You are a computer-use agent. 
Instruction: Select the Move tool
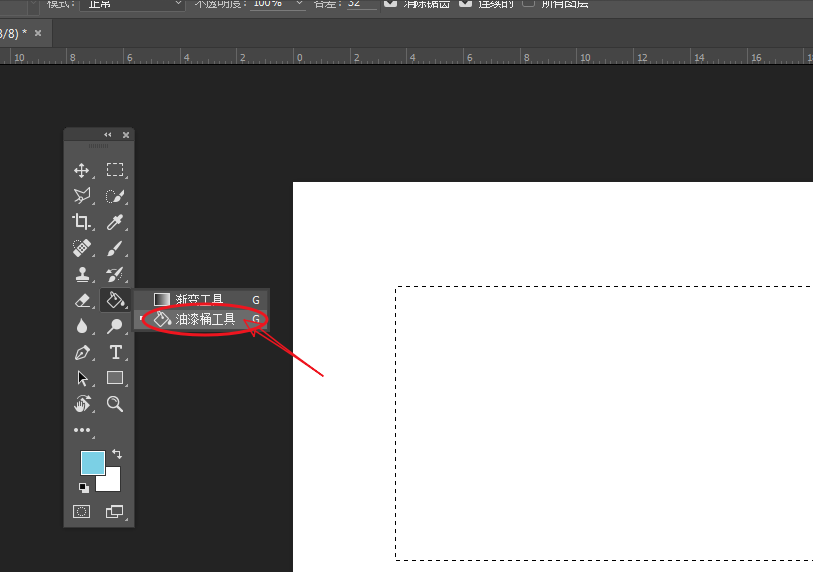pos(82,171)
